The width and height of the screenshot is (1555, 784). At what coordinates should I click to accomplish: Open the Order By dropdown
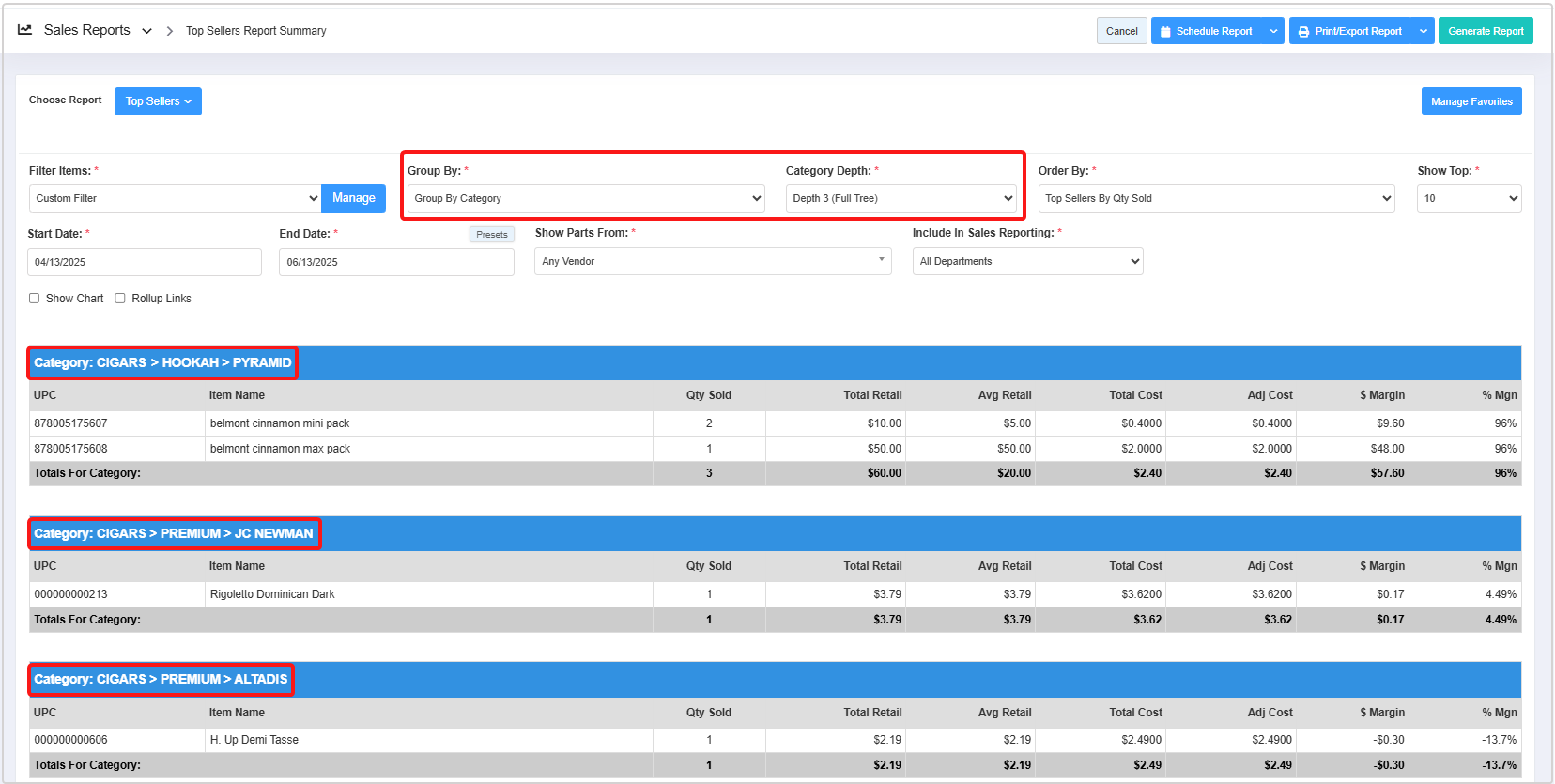coord(1216,198)
